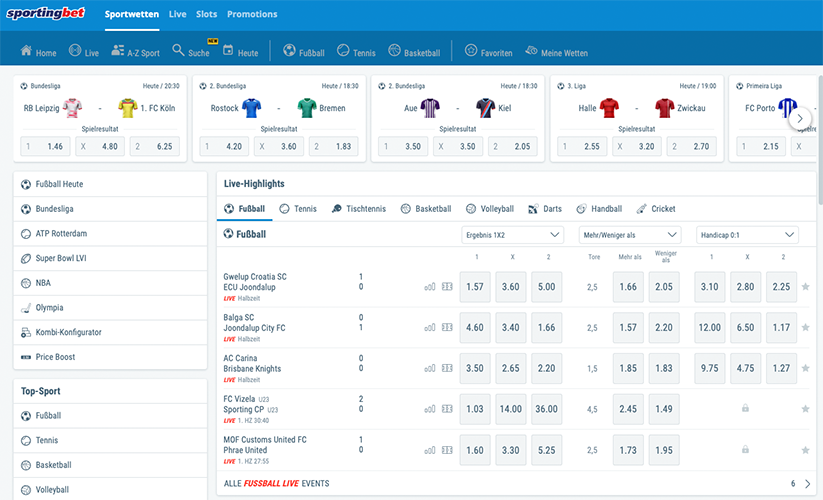This screenshot has width=823, height=500.
Task: Open statistics icon for Balga SC match
Action: 430,327
